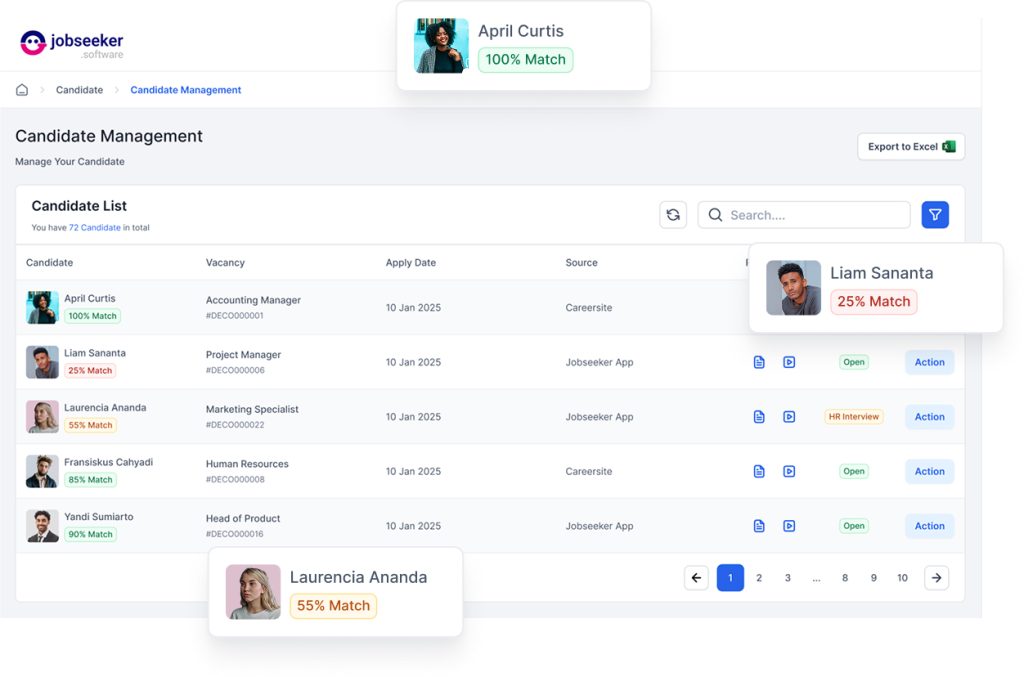Click the Human Resources vacancy

(247, 464)
